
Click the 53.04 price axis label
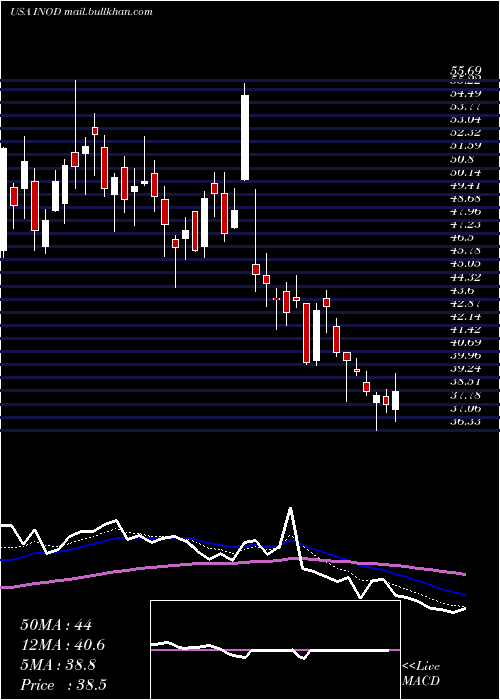(465, 119)
